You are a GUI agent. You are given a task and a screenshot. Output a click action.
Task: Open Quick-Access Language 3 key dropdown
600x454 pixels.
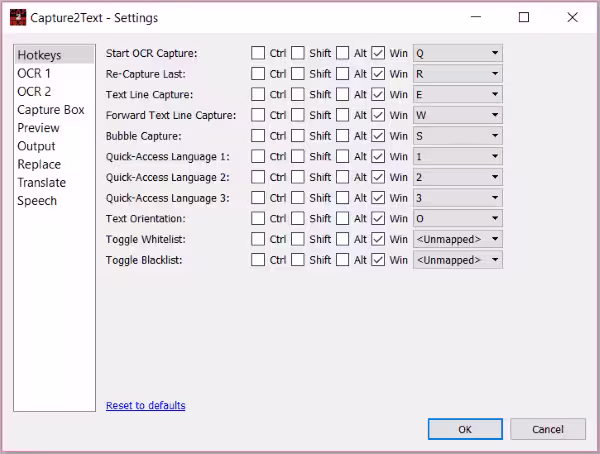coord(458,198)
